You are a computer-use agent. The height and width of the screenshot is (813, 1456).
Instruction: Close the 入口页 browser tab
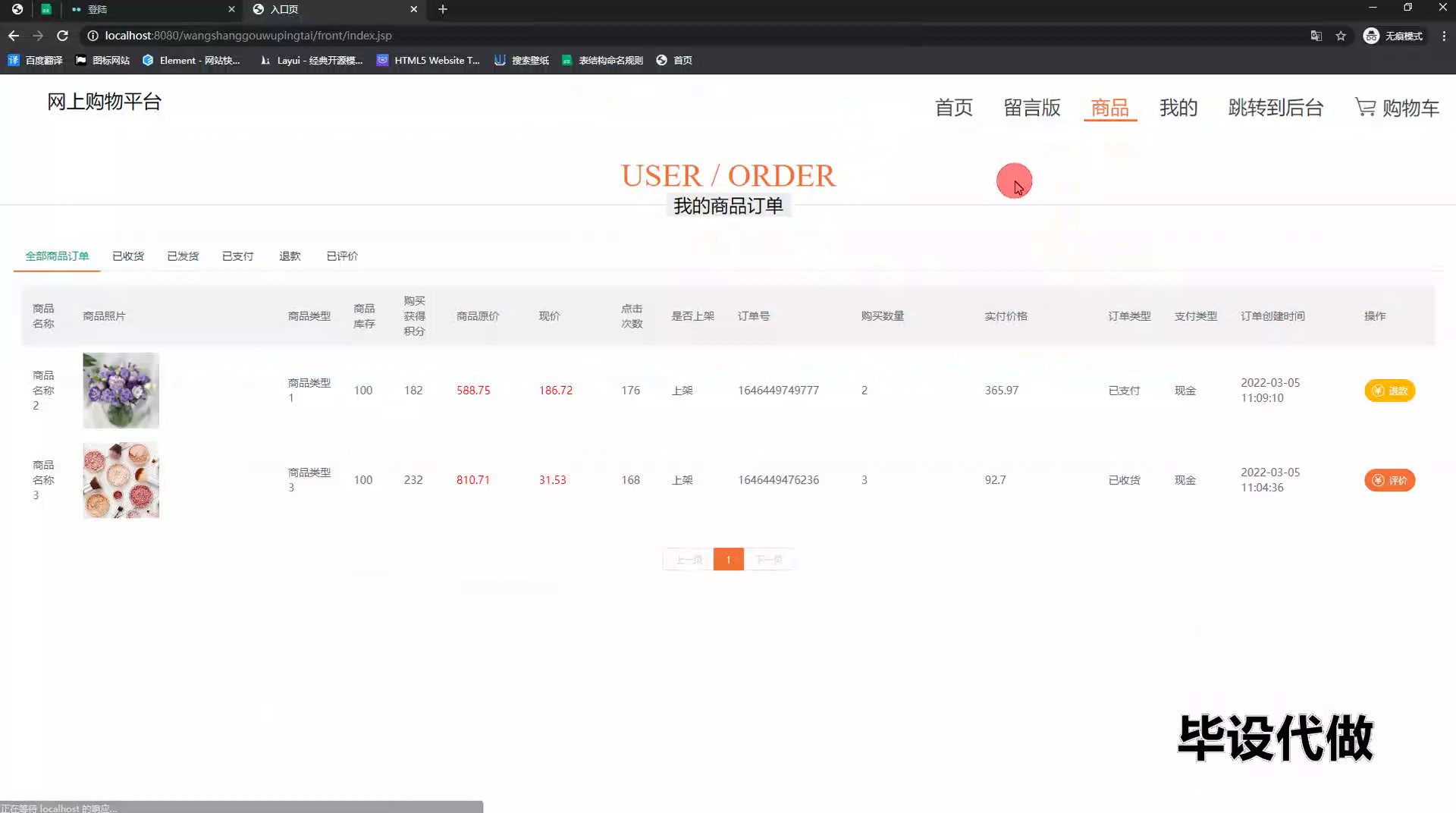click(x=413, y=9)
